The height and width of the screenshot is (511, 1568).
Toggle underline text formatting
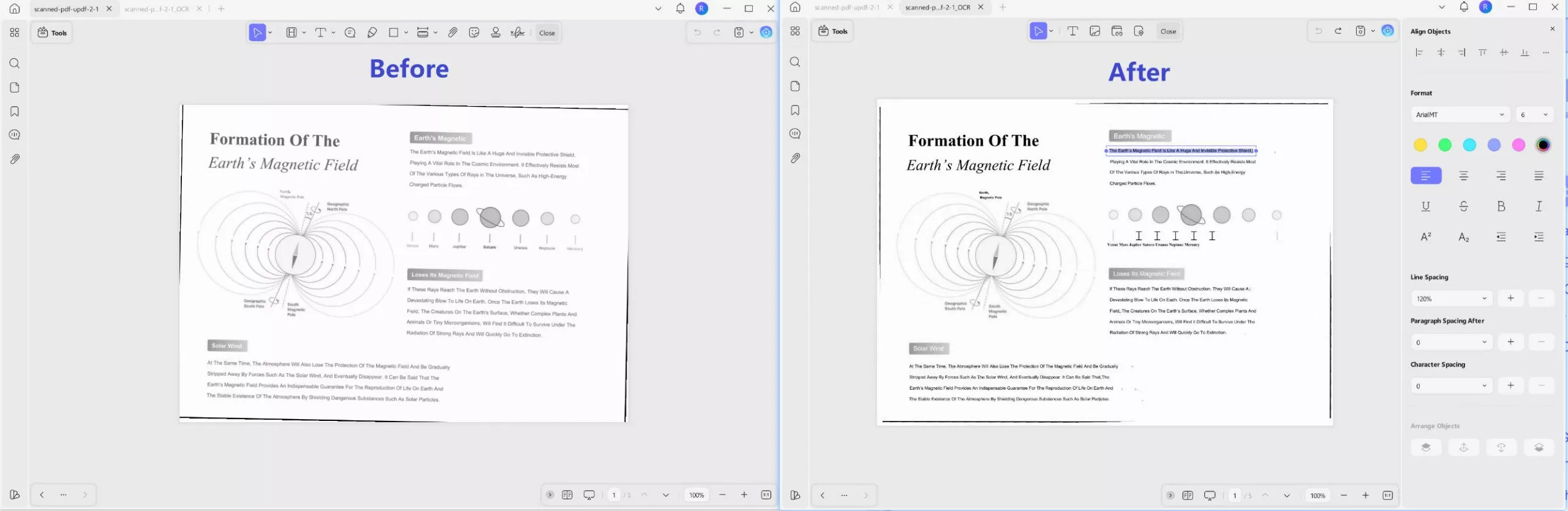(1426, 206)
